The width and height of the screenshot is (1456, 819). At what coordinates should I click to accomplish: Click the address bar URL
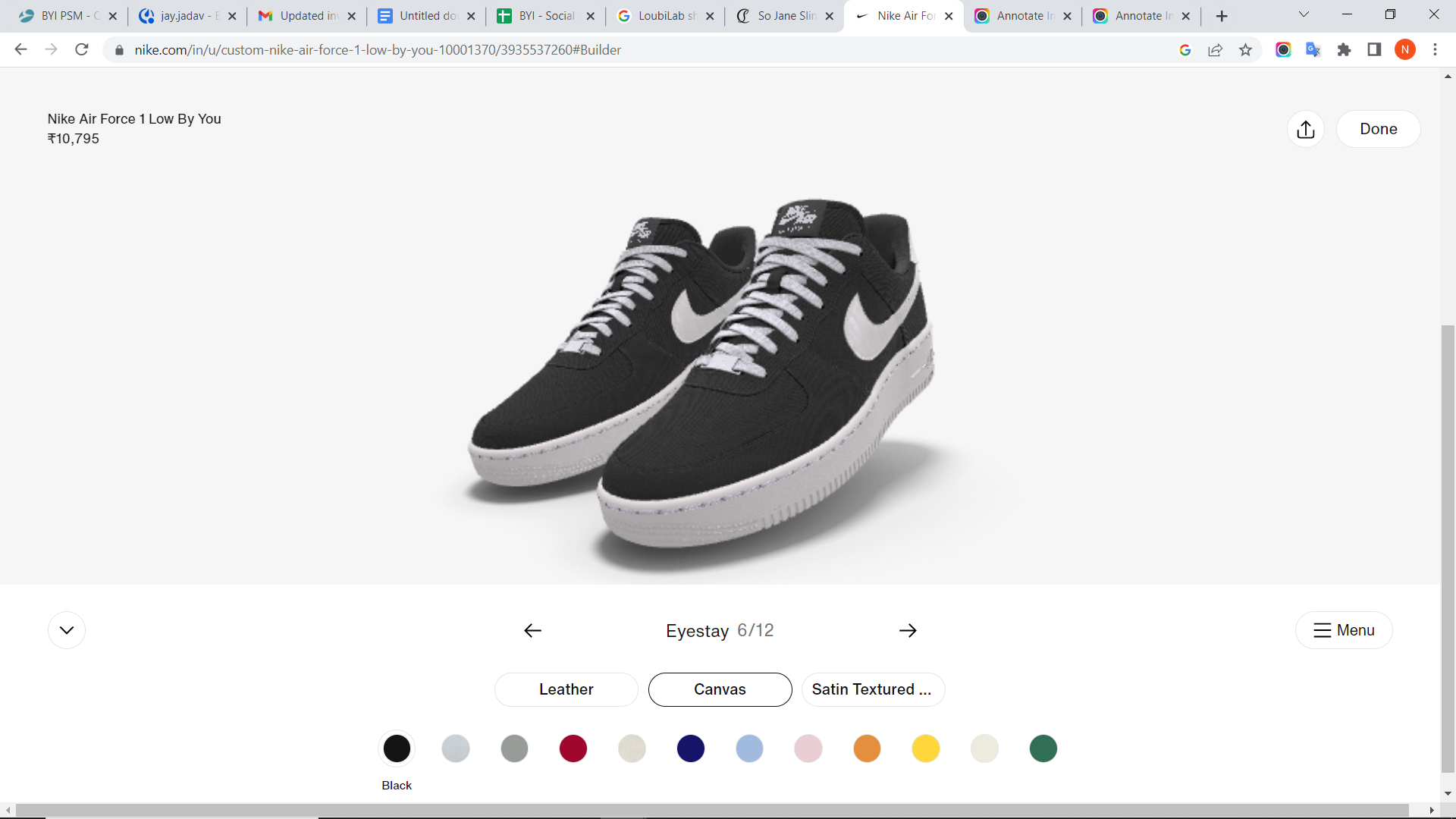click(x=378, y=50)
